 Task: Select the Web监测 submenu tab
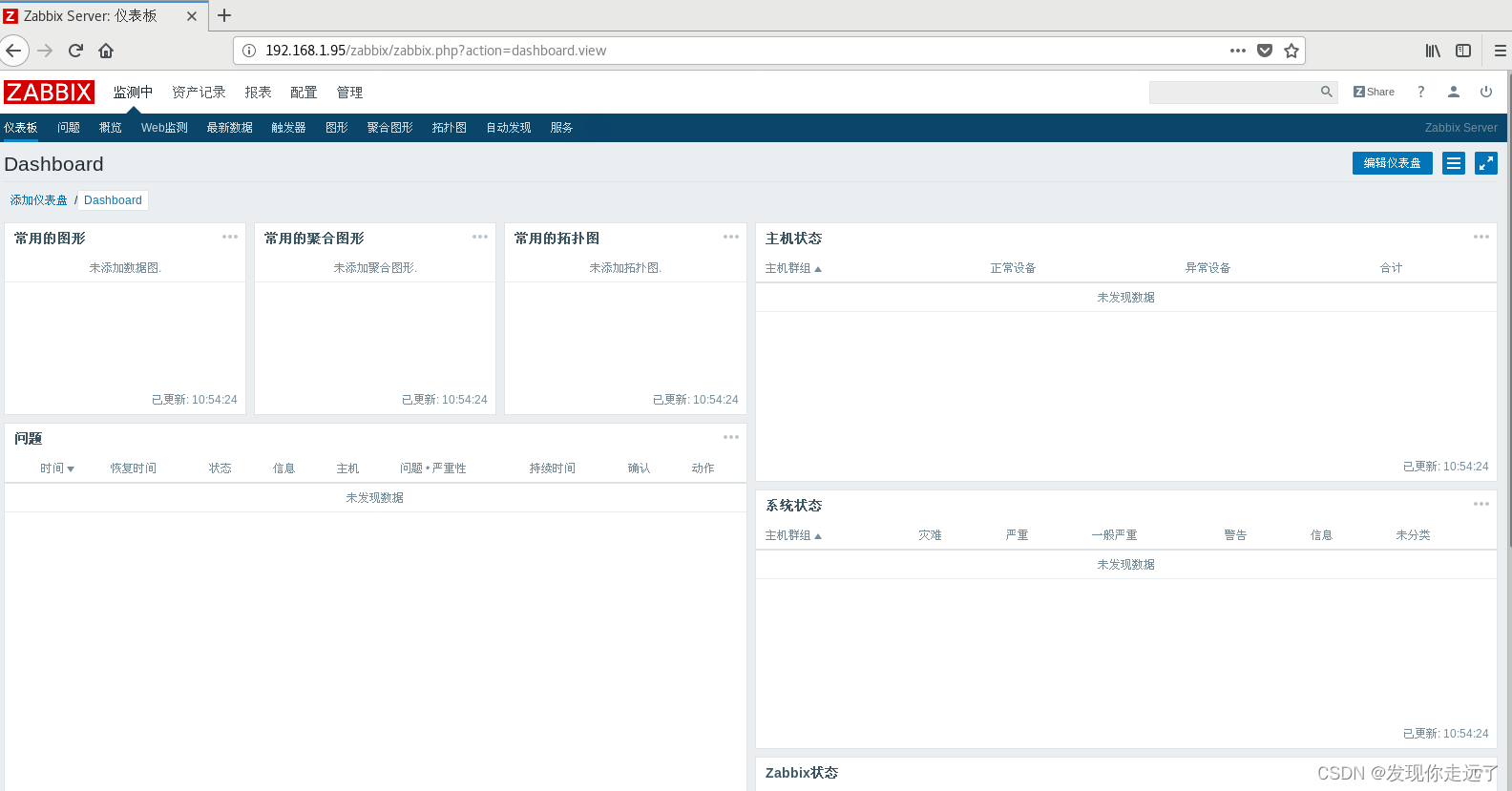(164, 128)
